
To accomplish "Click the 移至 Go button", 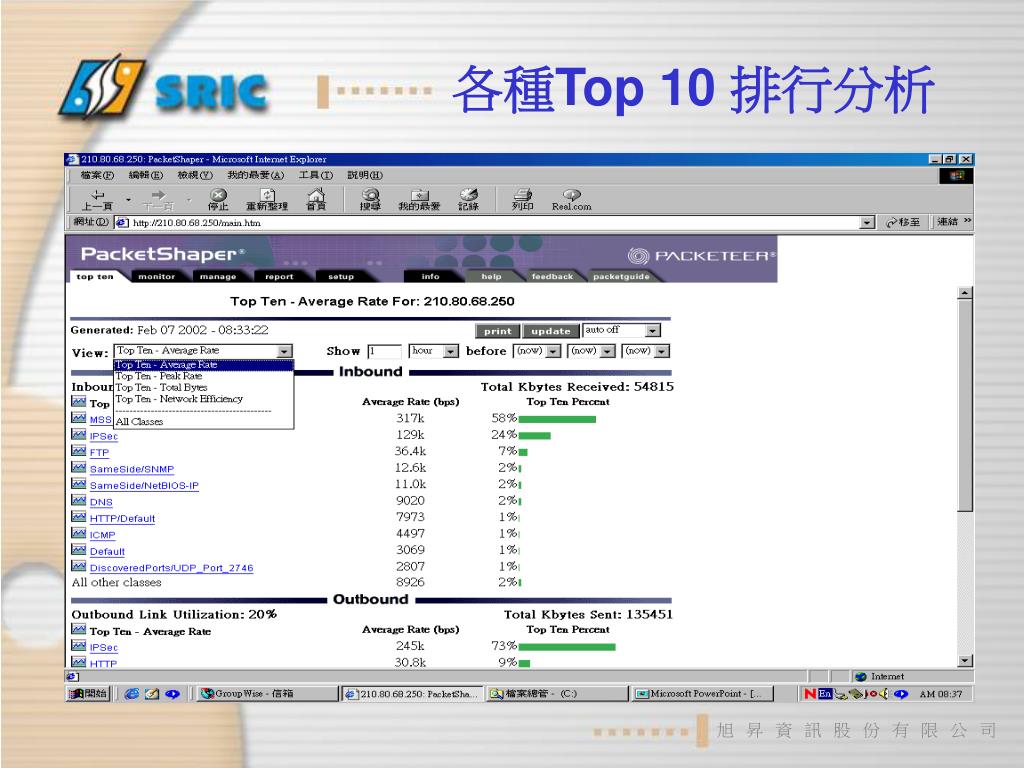I will click(x=903, y=223).
